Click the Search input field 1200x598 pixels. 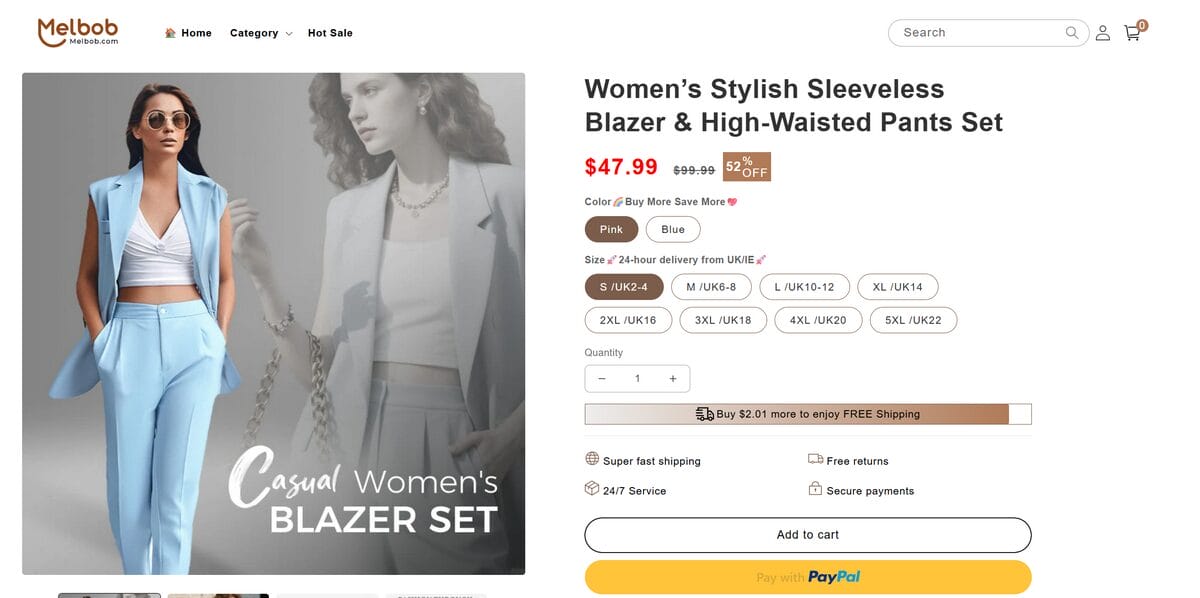(975, 33)
